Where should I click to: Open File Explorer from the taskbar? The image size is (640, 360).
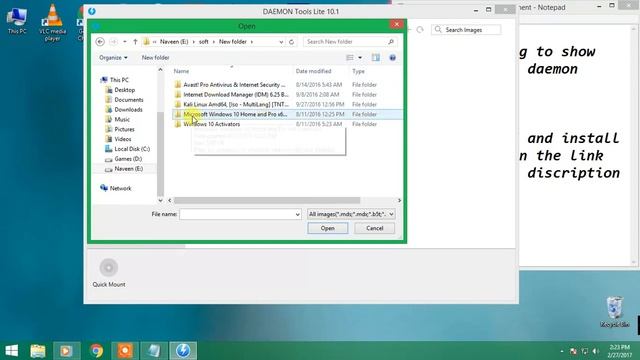(38, 351)
